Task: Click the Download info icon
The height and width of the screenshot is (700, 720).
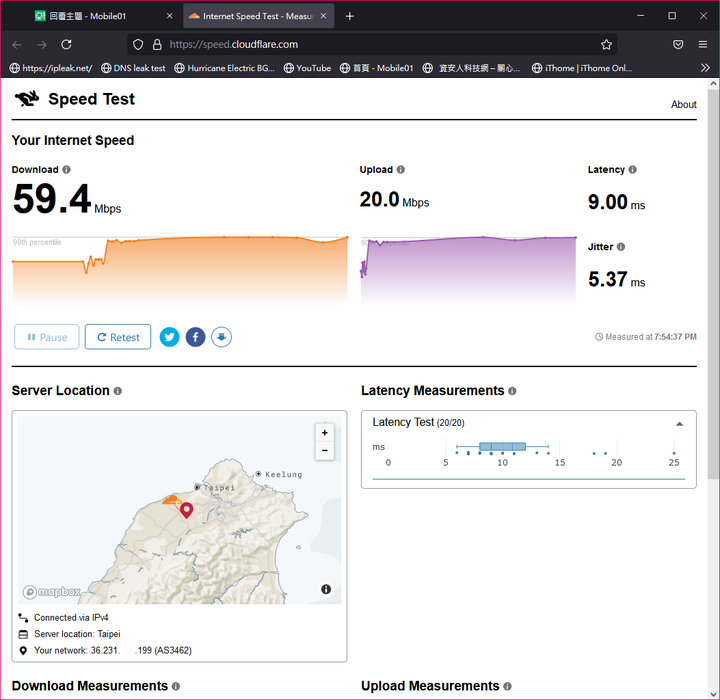Action: (67, 169)
